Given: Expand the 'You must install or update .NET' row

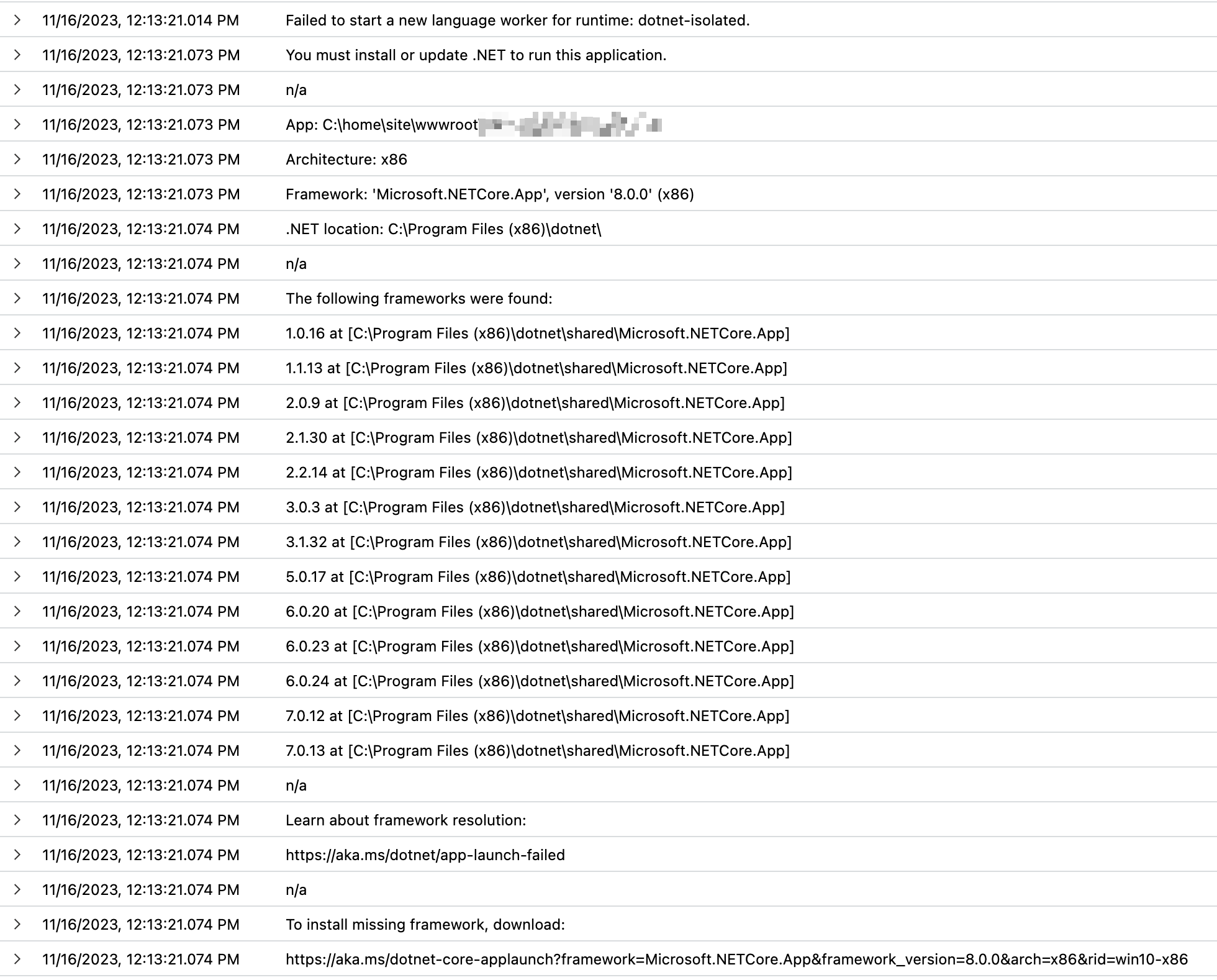Looking at the screenshot, I should pyautogui.click(x=17, y=55).
